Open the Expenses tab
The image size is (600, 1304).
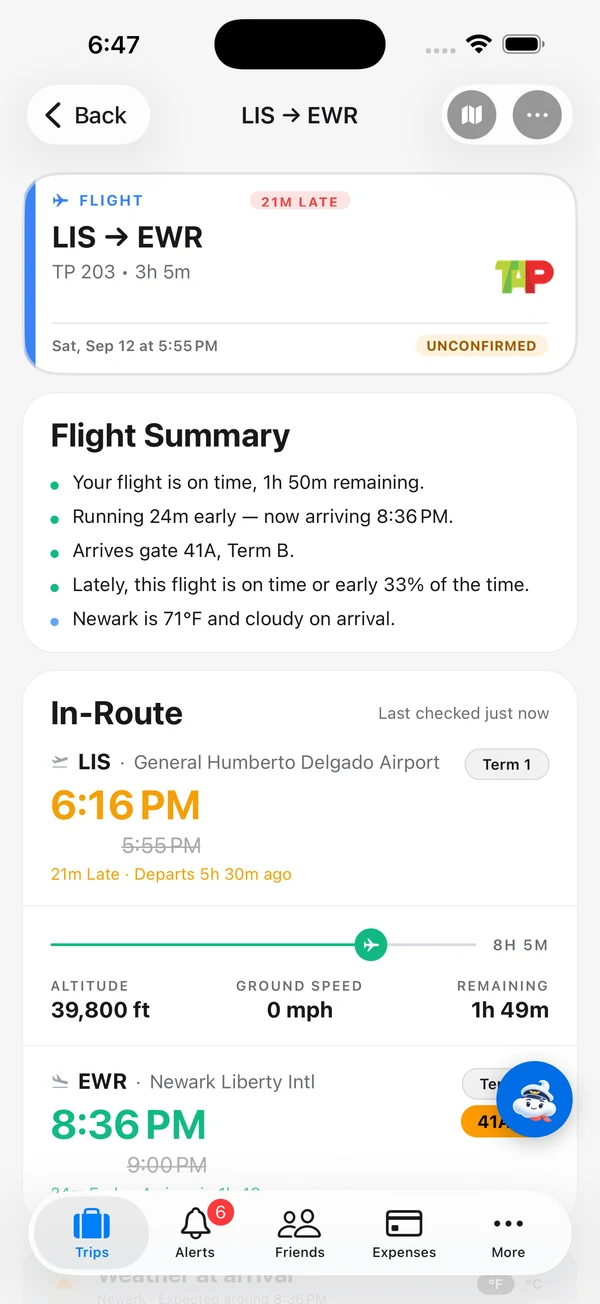pyautogui.click(x=404, y=1232)
